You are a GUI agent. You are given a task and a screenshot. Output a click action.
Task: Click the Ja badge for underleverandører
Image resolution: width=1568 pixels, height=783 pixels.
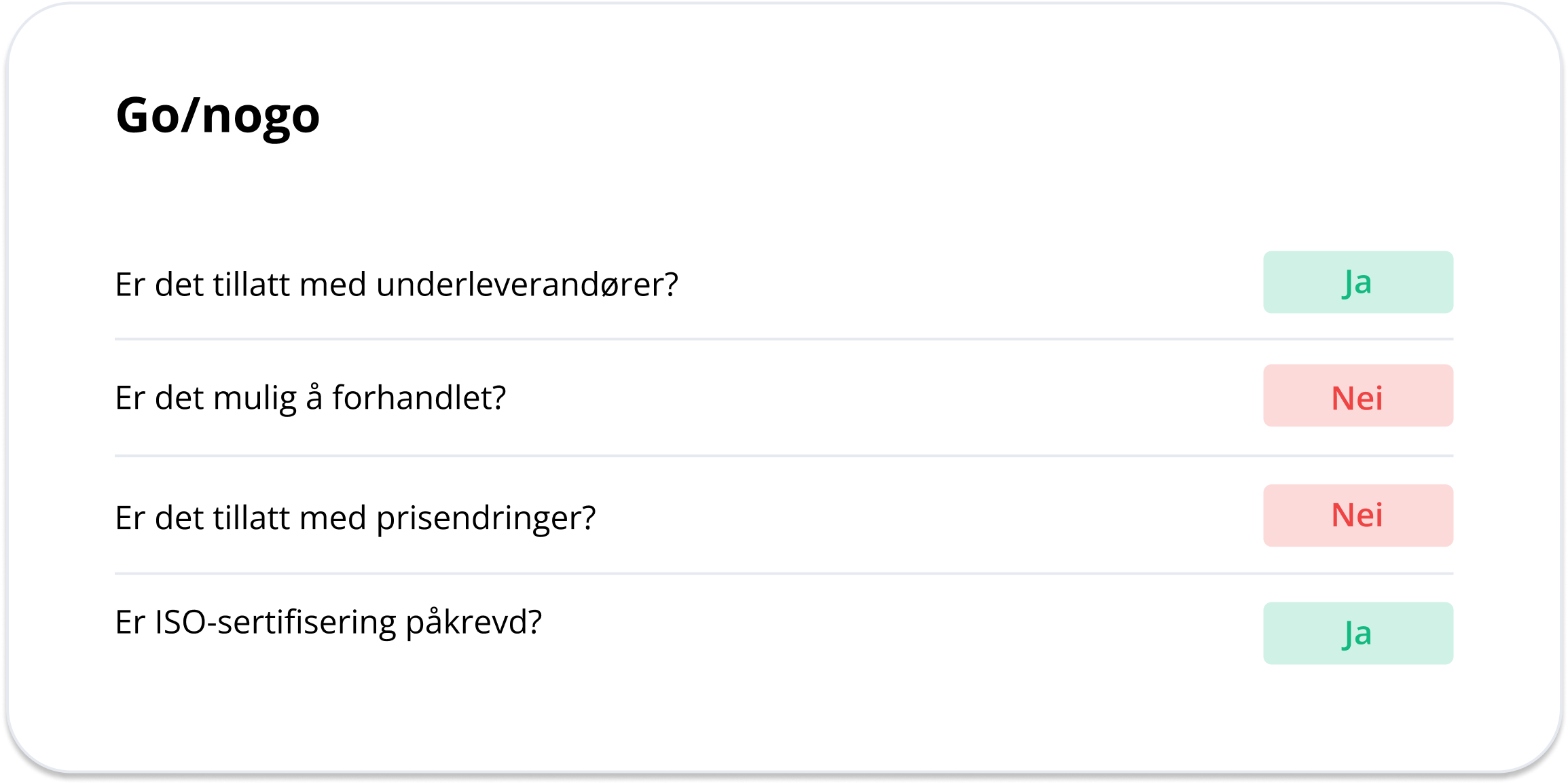pyautogui.click(x=1357, y=283)
